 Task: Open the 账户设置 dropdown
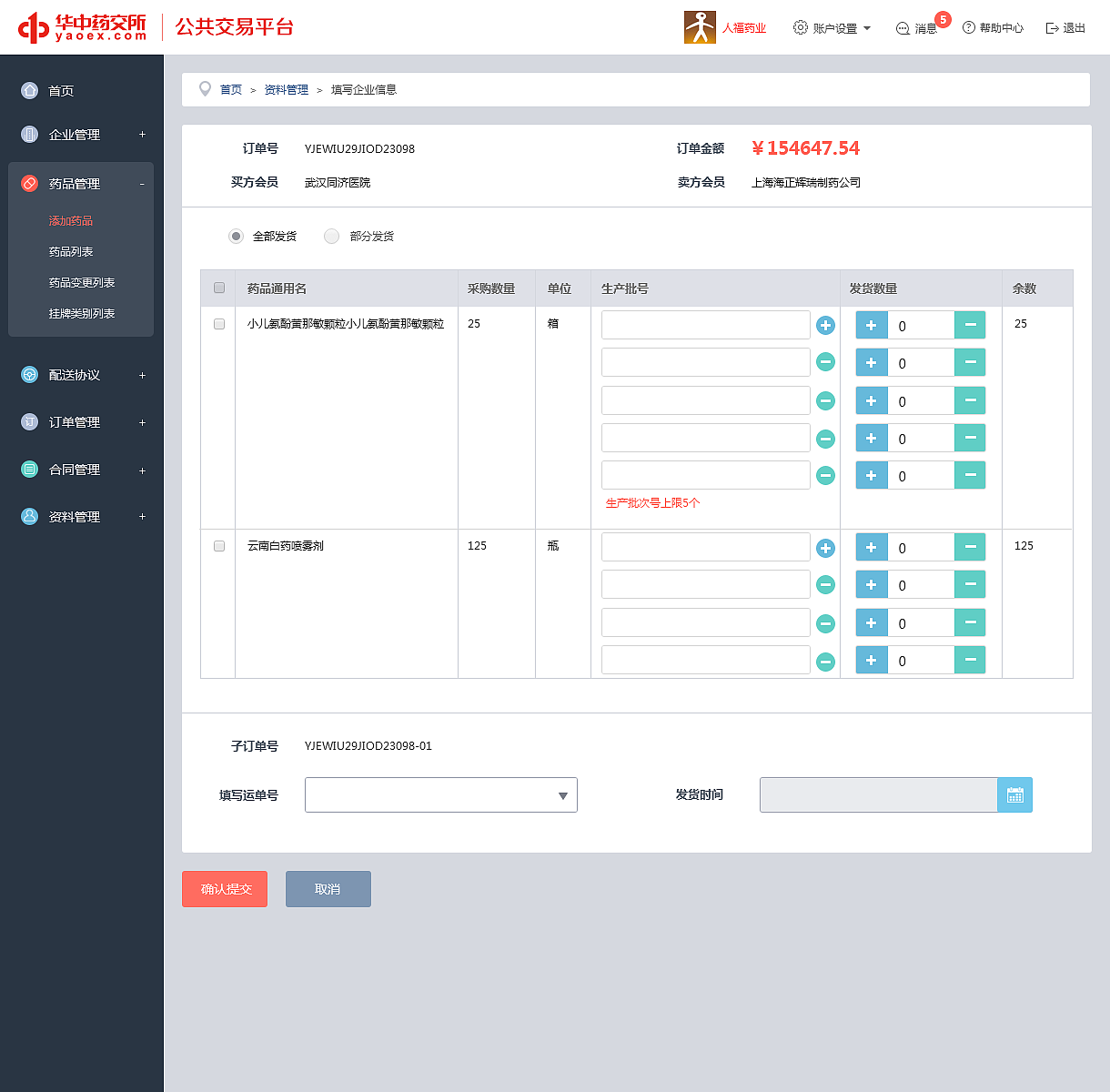pos(832,28)
